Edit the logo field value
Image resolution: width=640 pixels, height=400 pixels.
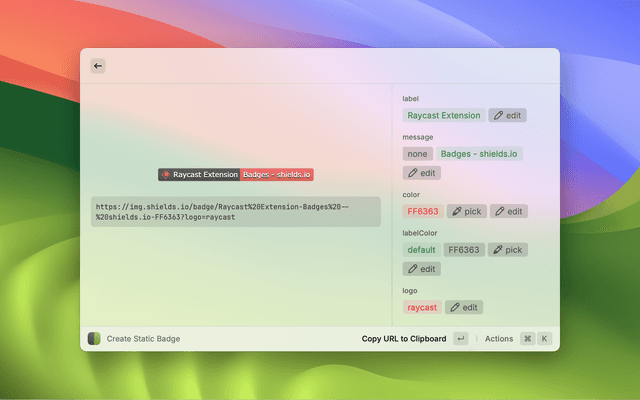tap(464, 308)
